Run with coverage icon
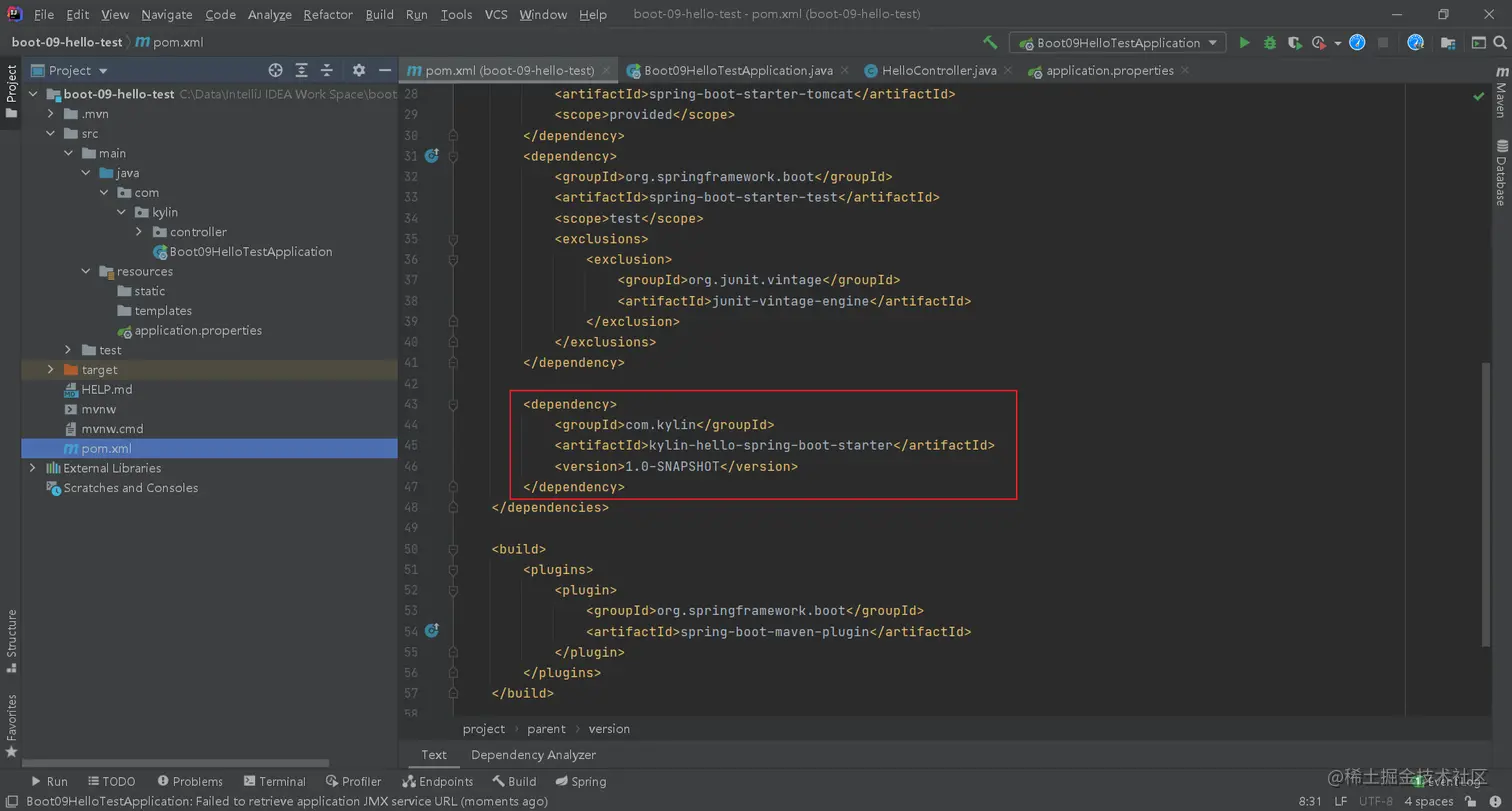 (x=1295, y=43)
